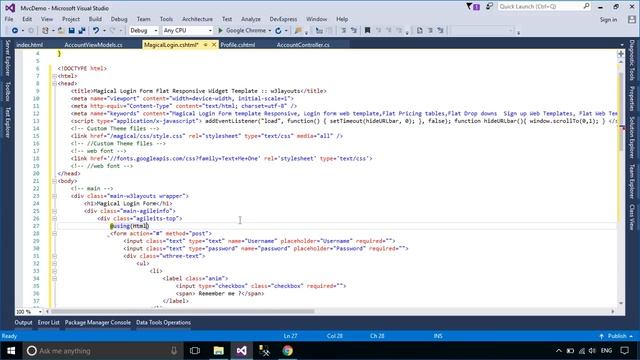Screen dimensions: 640x360
Task: Click the horizontal scrollbar thumb in editor
Action: coord(182,311)
